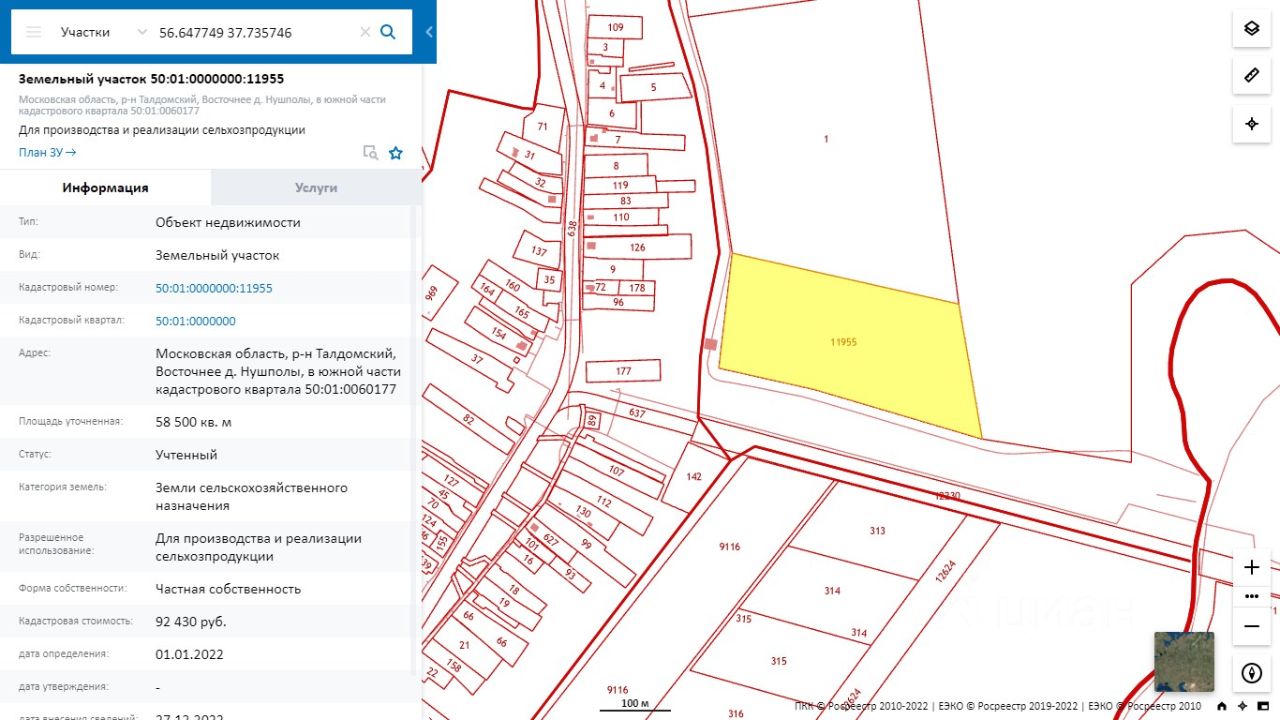Zoom in the map with plus
Image resolution: width=1280 pixels, height=720 pixels.
pos(1251,567)
